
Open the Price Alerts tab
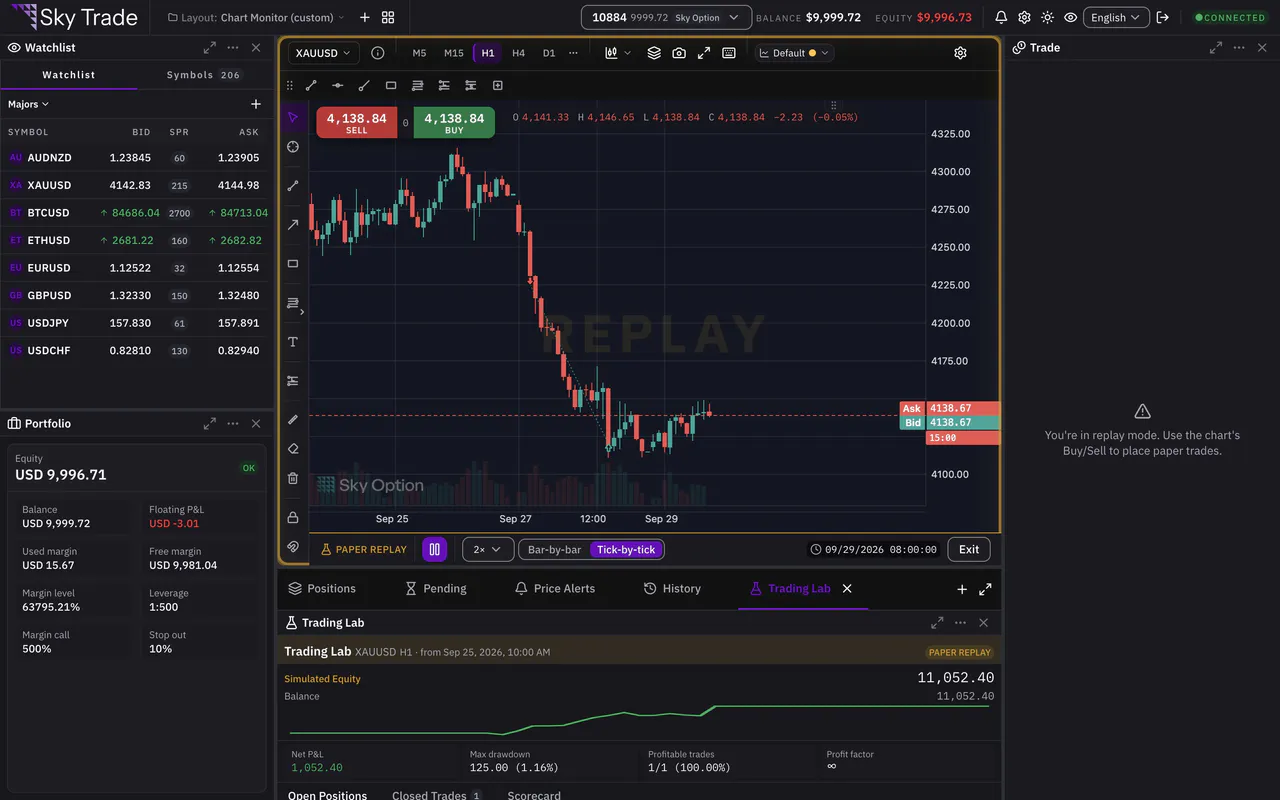click(x=555, y=588)
